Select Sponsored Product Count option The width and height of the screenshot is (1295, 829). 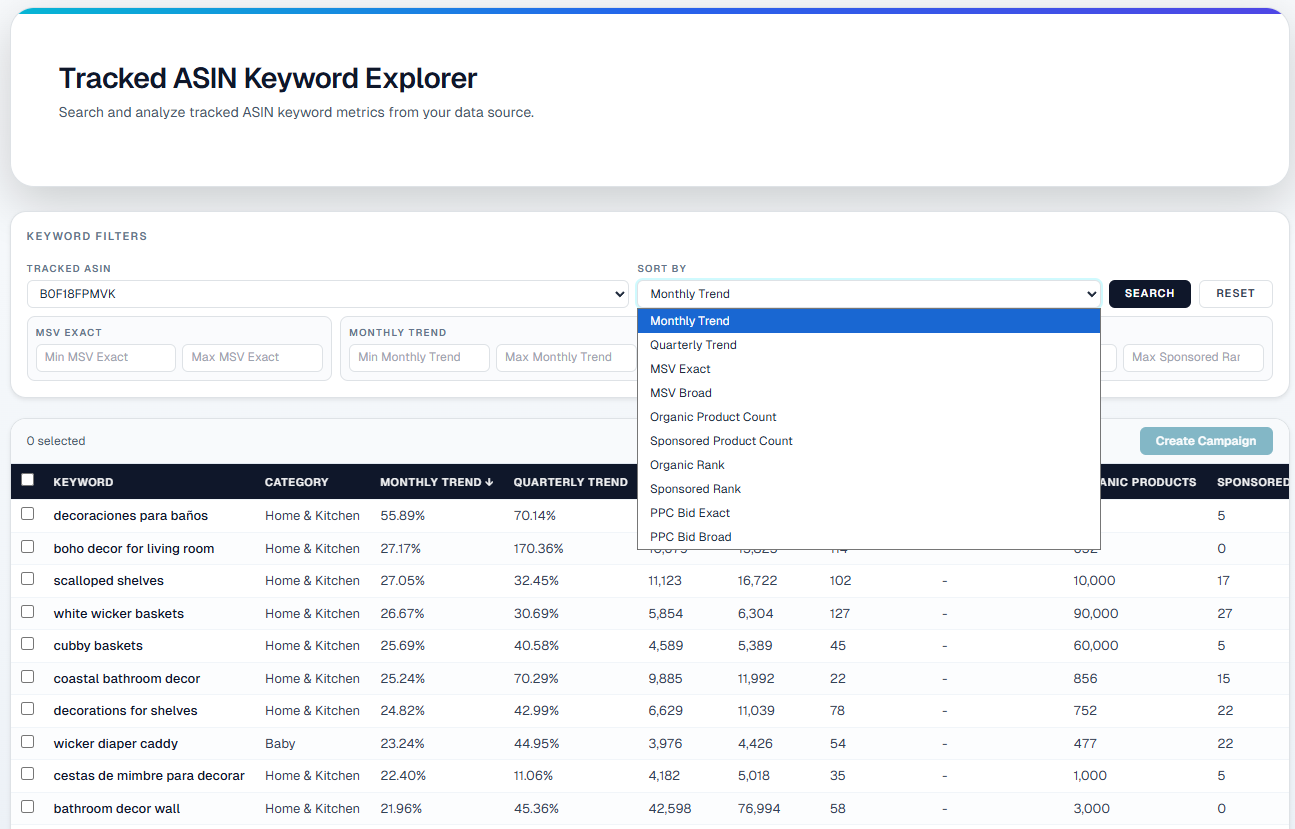pos(721,441)
